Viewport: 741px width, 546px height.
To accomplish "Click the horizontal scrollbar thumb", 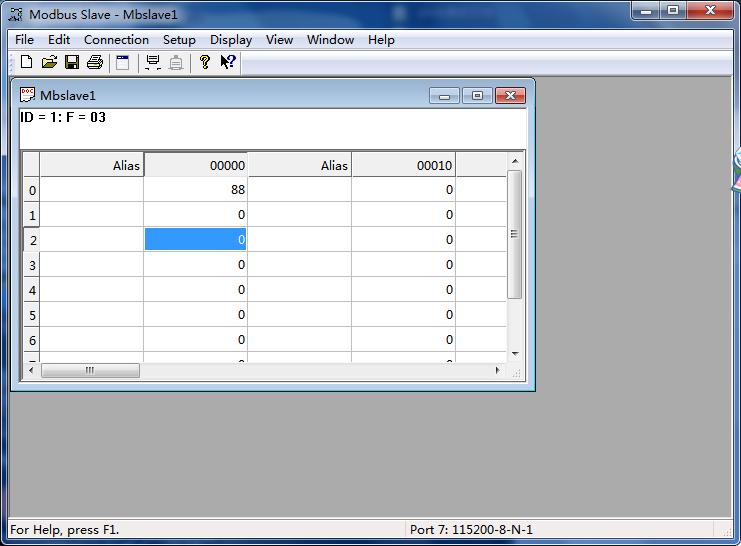I will pos(90,370).
